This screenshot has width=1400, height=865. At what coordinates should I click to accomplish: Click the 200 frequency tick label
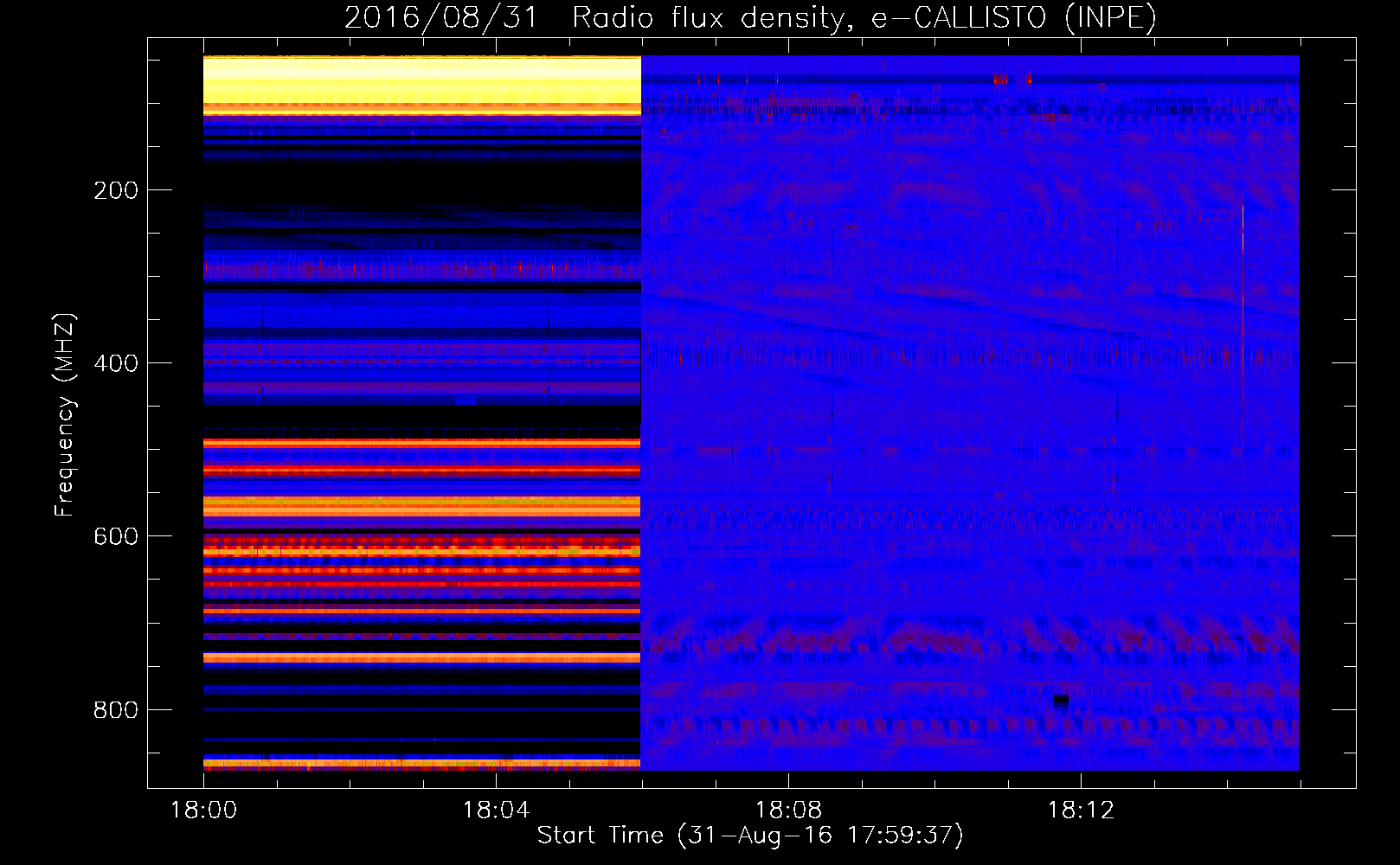116,190
